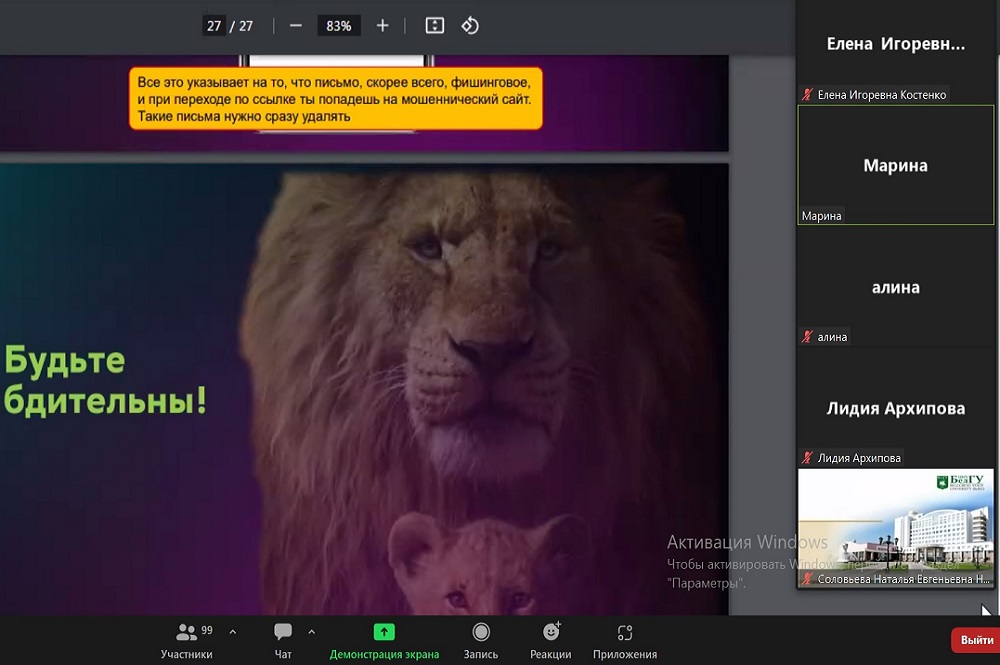Image resolution: width=1000 pixels, height=665 pixels.
Task: Open the Реакции reactions menu
Action: pyautogui.click(x=550, y=640)
